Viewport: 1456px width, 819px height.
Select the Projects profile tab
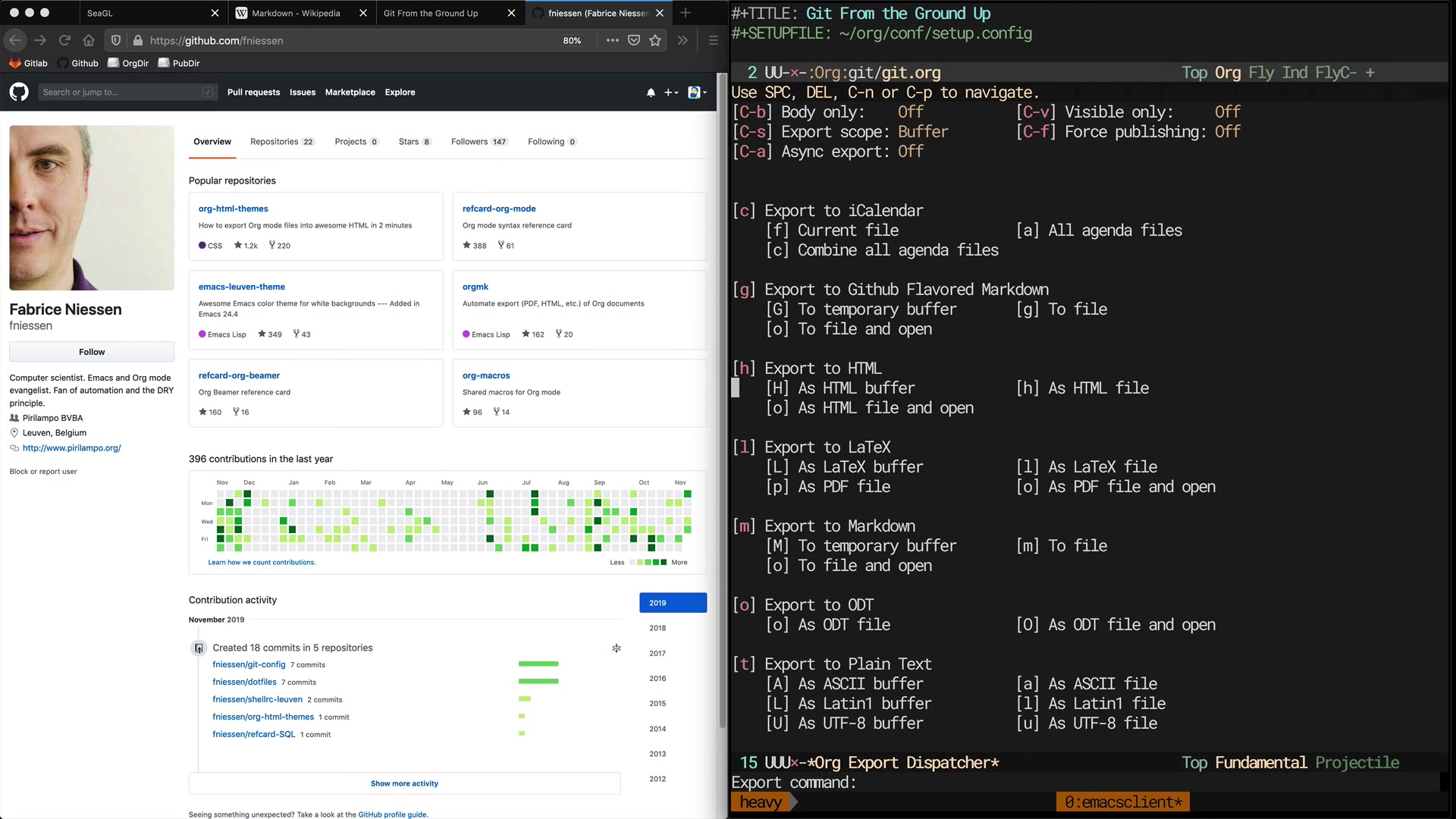[356, 142]
